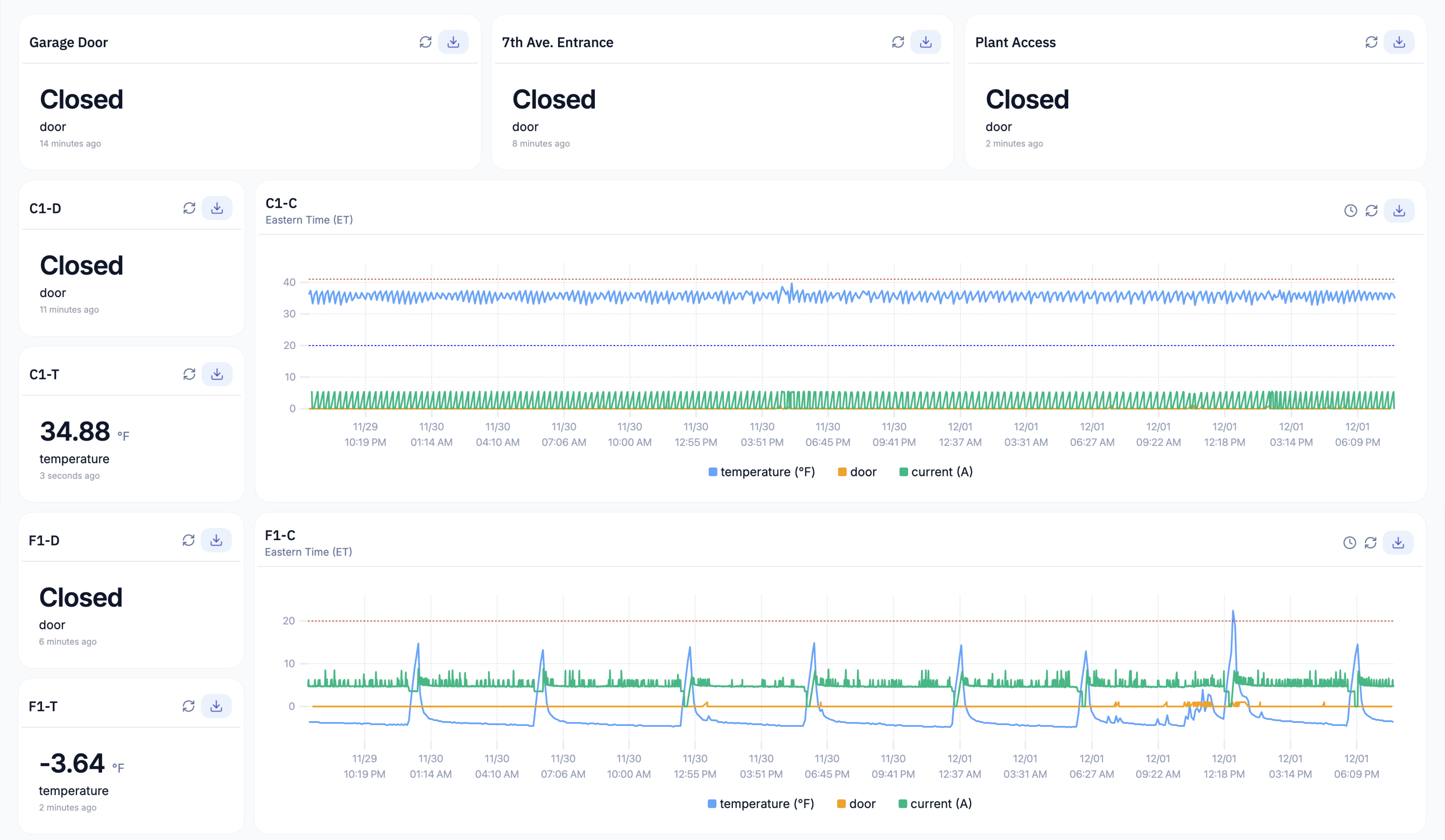The image size is (1445, 840).
Task: Download Garage Door data
Action: (453, 41)
